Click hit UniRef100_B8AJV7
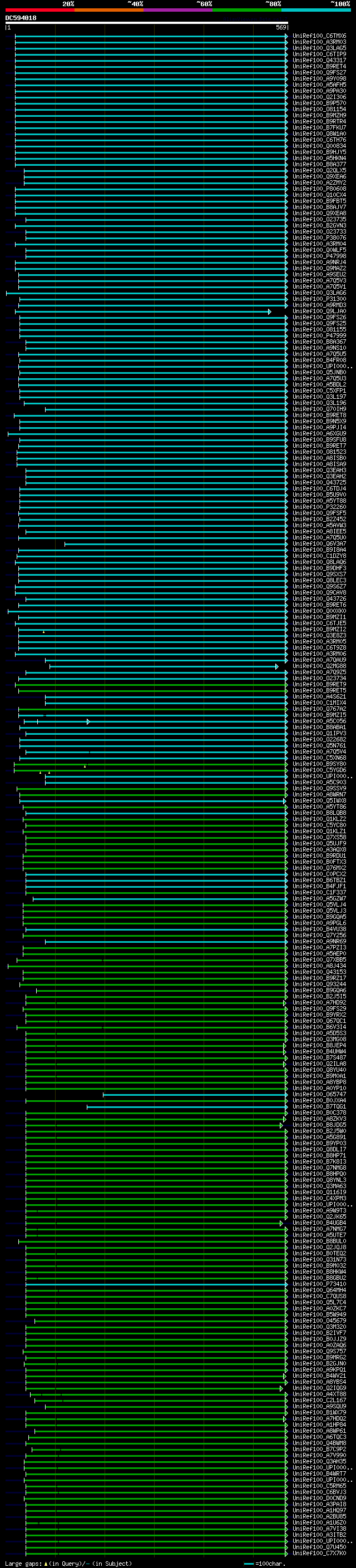 tap(319, 207)
